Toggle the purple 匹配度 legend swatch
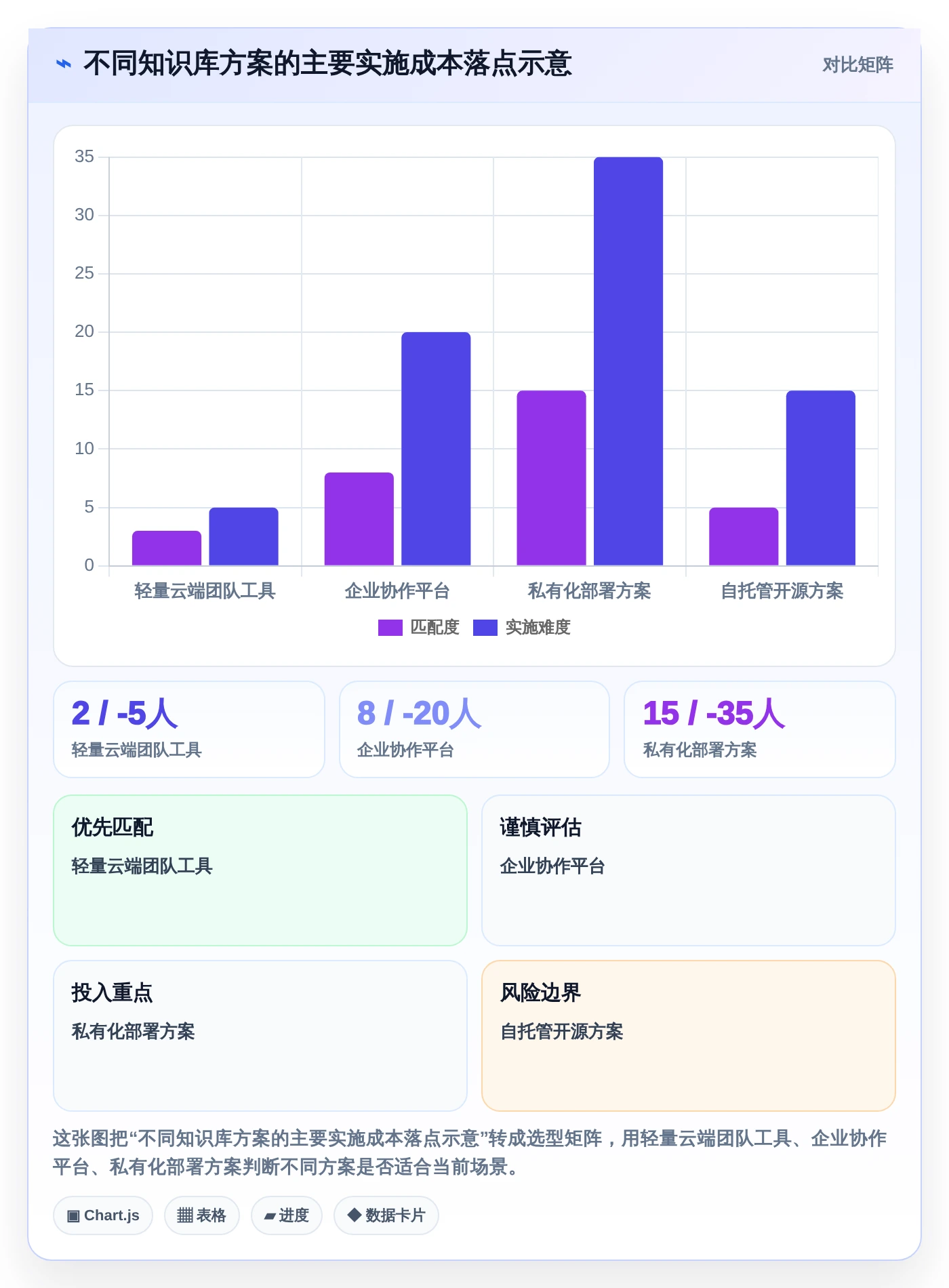 (x=390, y=628)
